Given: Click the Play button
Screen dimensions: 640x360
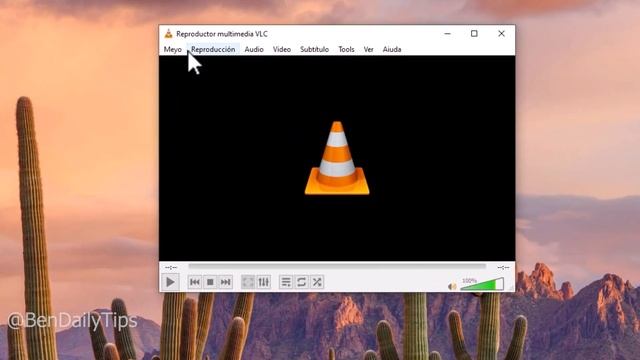Looking at the screenshot, I should (x=170, y=282).
